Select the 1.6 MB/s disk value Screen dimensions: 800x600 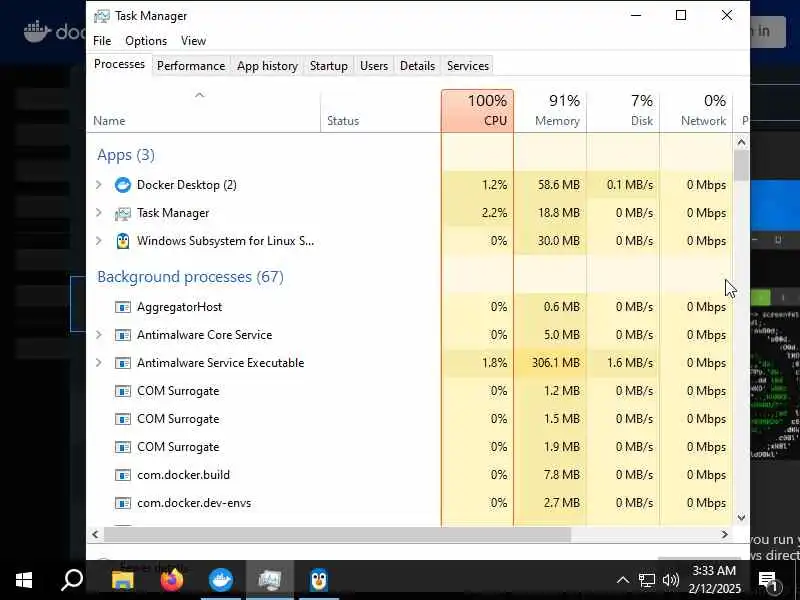pos(630,363)
